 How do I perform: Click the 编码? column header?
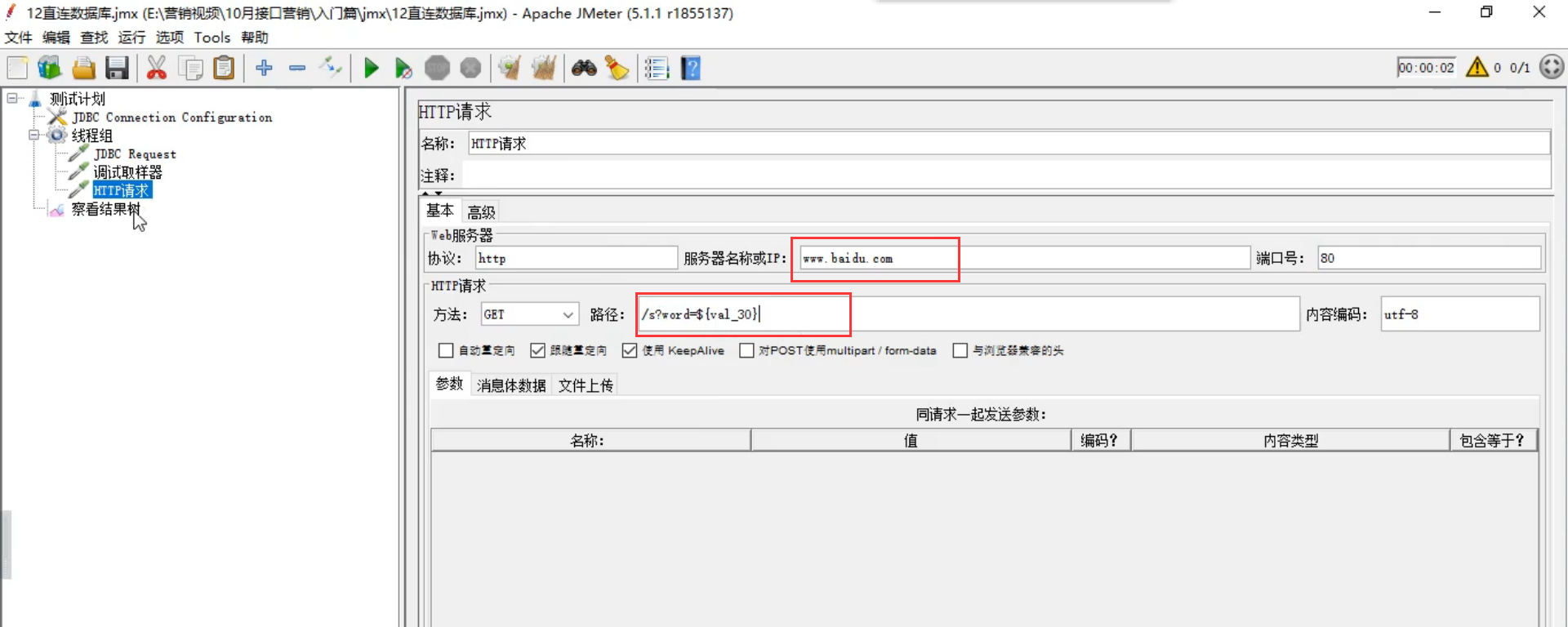click(1100, 441)
